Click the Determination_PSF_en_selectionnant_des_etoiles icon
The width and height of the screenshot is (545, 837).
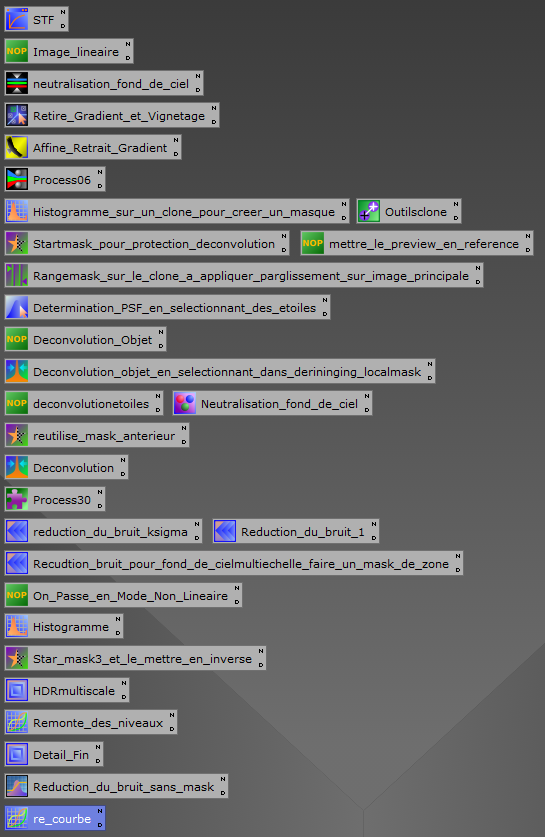pyautogui.click(x=17, y=308)
